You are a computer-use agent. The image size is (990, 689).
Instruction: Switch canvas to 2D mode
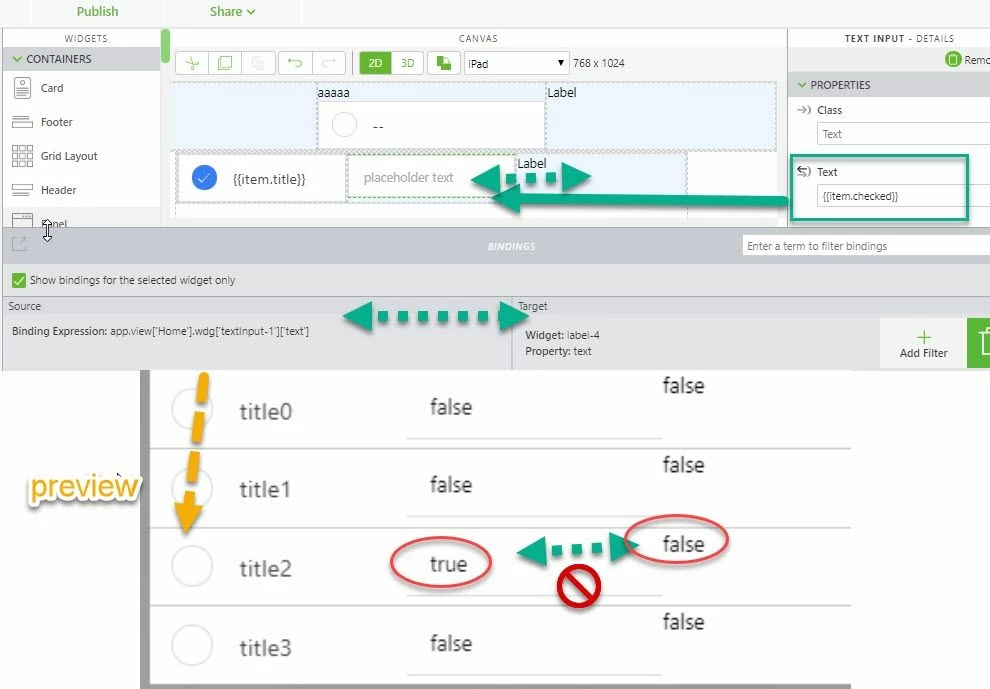[x=375, y=63]
